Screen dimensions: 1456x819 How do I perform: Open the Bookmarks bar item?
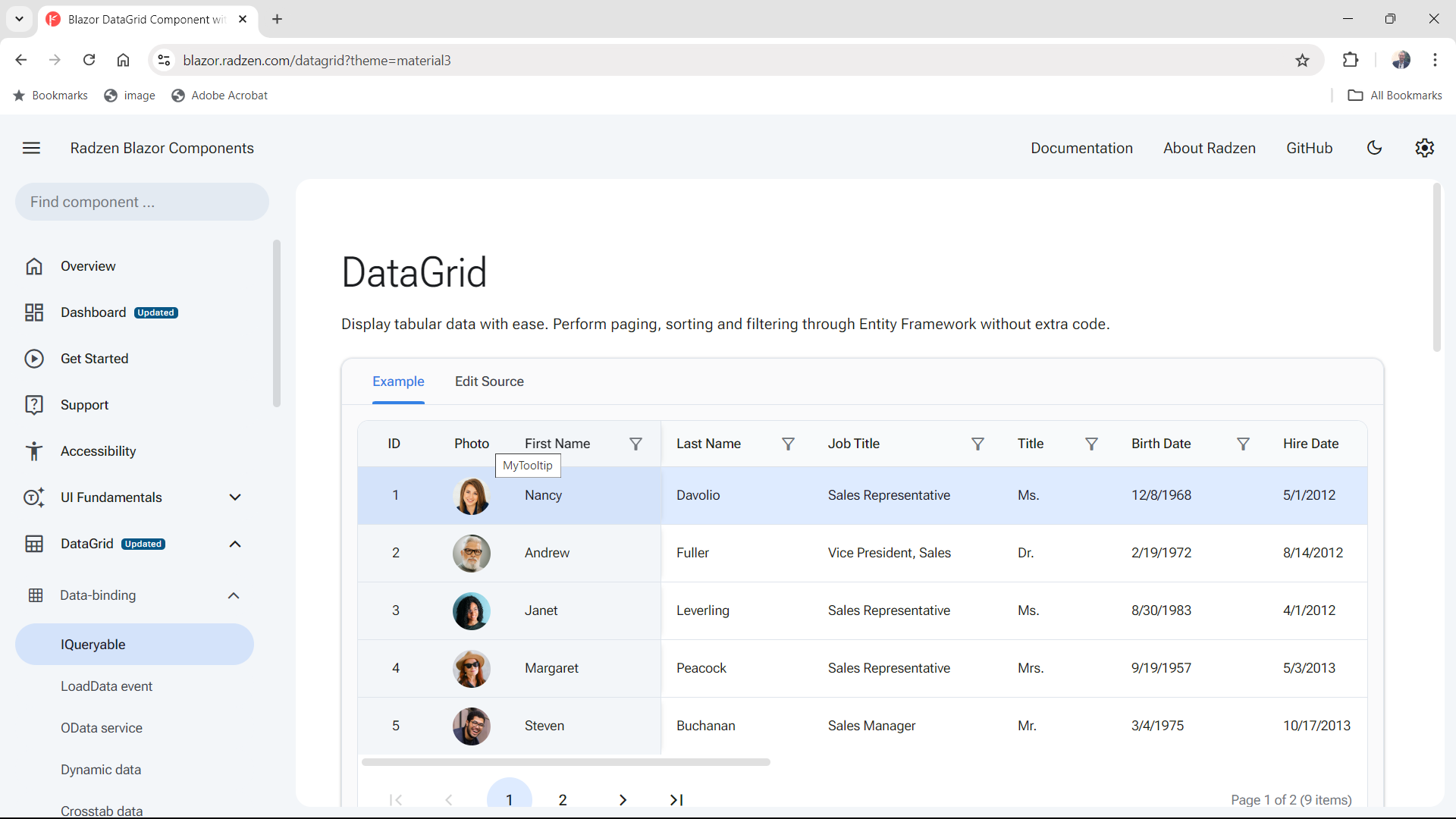(50, 96)
